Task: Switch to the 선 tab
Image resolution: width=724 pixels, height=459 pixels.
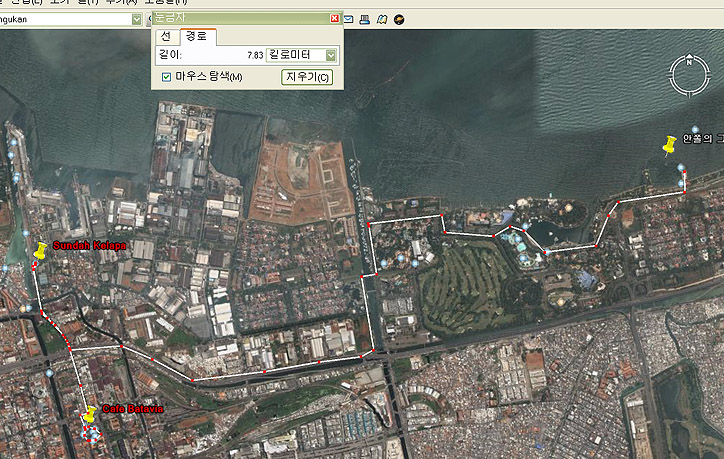Action: coord(166,36)
